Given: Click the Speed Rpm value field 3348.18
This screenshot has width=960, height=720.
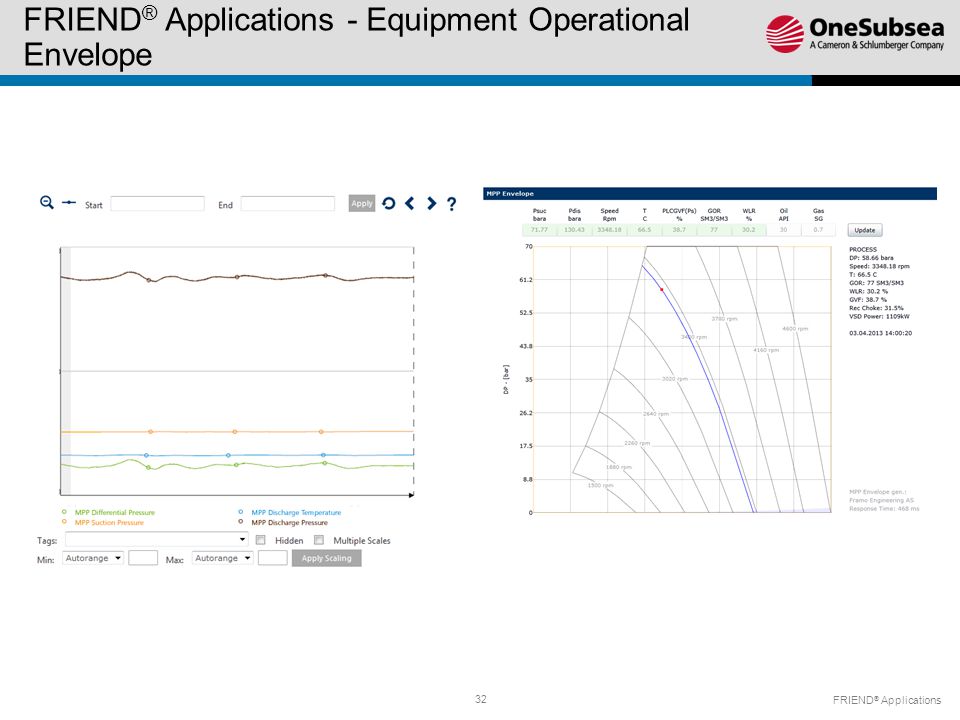Looking at the screenshot, I should tap(609, 230).
